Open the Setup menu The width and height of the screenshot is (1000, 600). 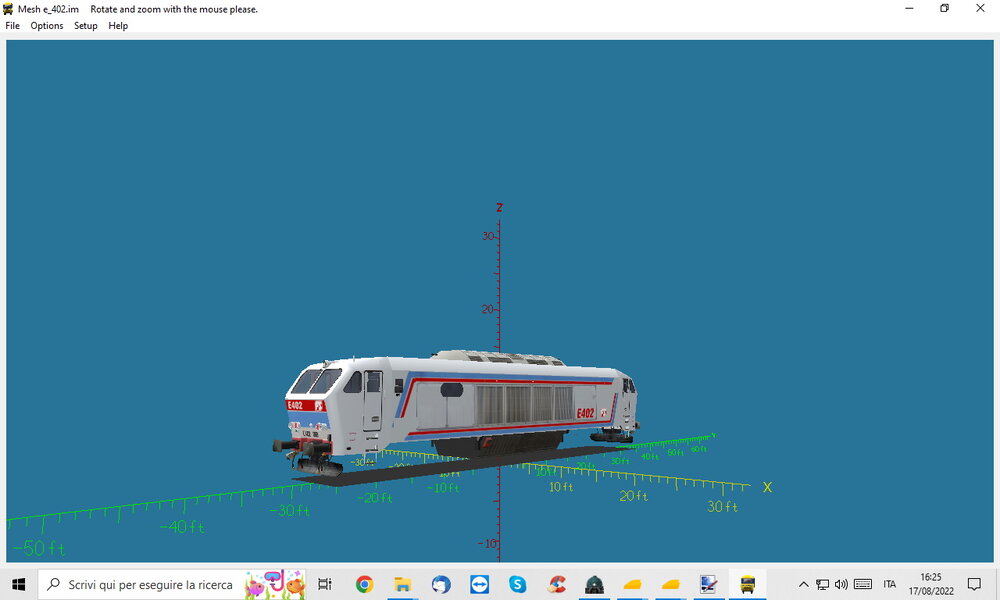85,26
